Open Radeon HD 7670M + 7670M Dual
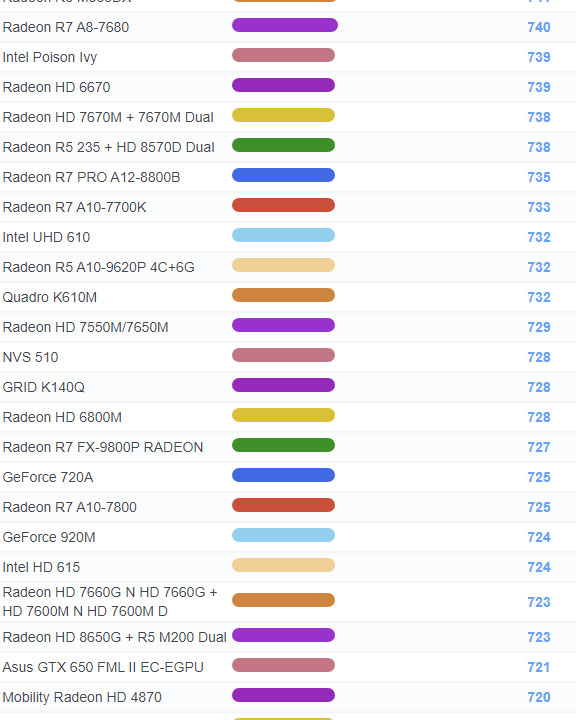576x720 pixels. click(108, 117)
